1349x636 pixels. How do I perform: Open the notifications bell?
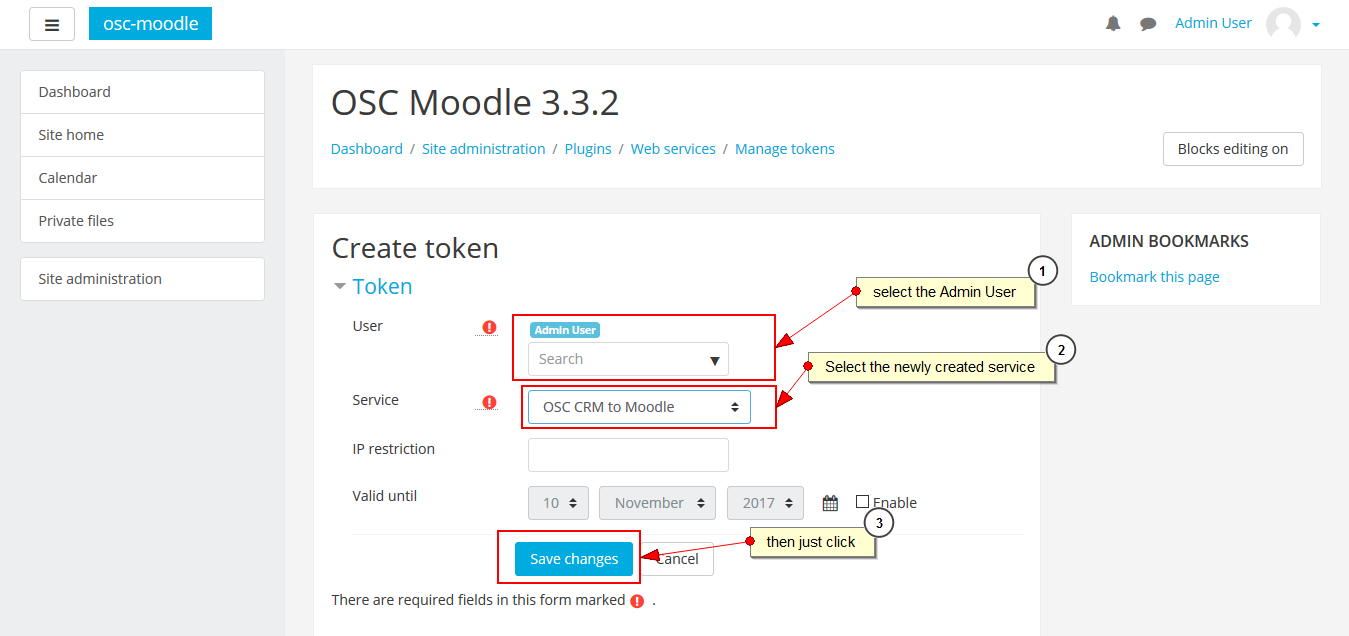pyautogui.click(x=1113, y=23)
